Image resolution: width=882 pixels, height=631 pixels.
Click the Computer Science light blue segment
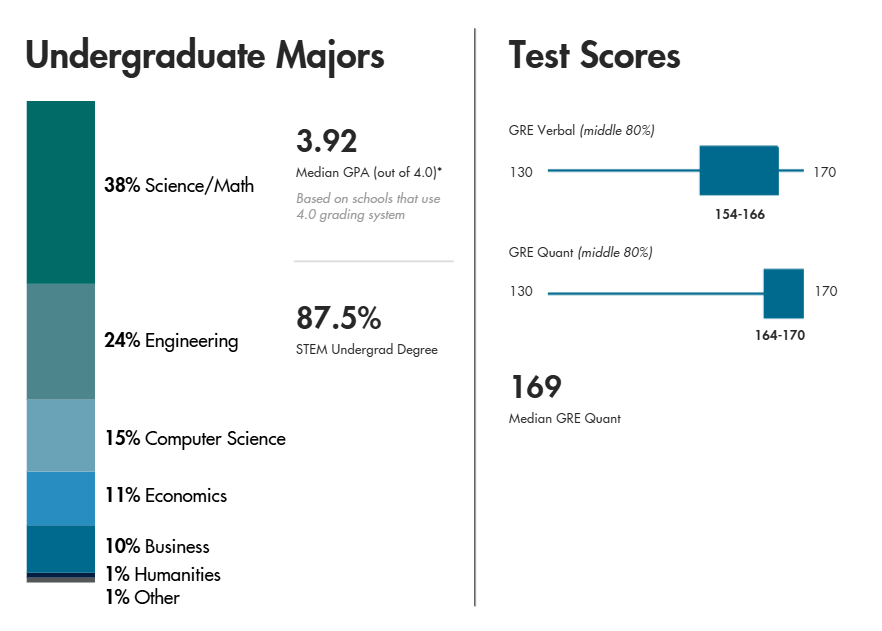(x=61, y=435)
